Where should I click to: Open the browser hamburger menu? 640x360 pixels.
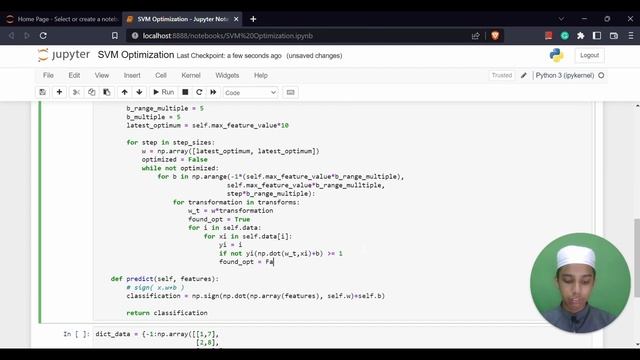coord(631,36)
